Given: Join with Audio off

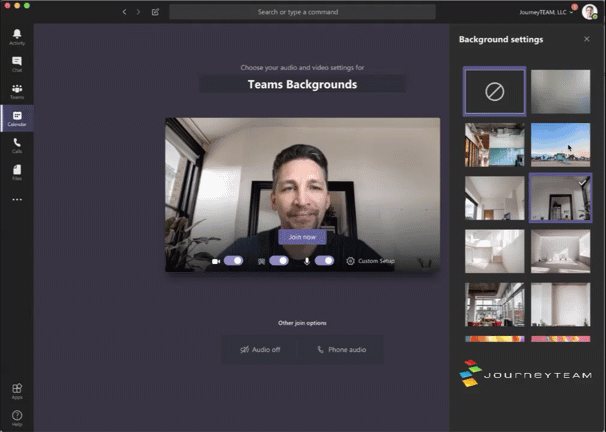Looking at the screenshot, I should coord(260,350).
